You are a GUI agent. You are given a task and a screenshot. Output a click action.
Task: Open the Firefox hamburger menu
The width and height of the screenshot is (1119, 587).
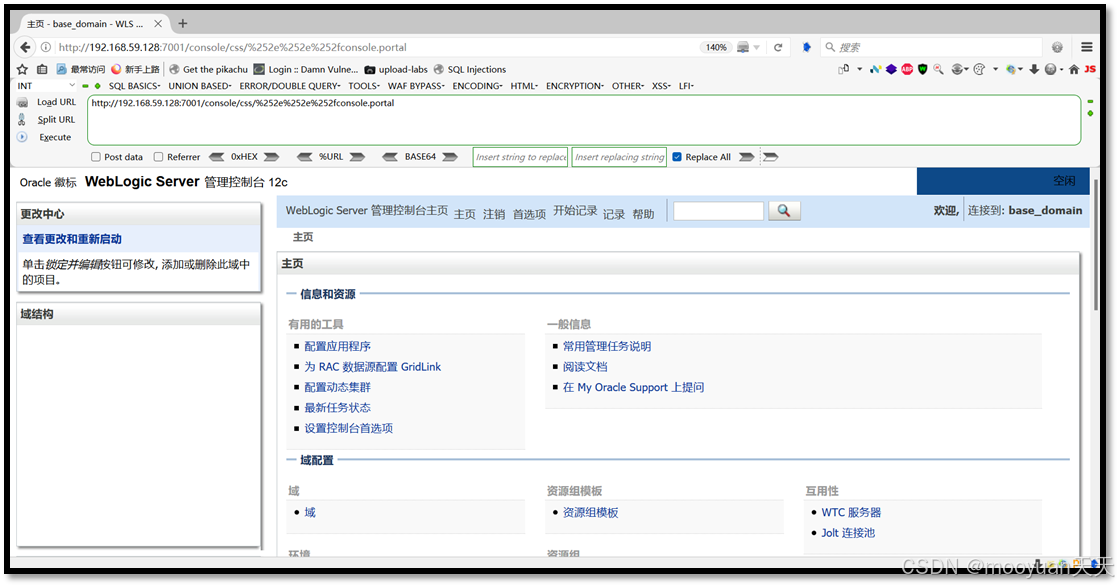pos(1087,47)
